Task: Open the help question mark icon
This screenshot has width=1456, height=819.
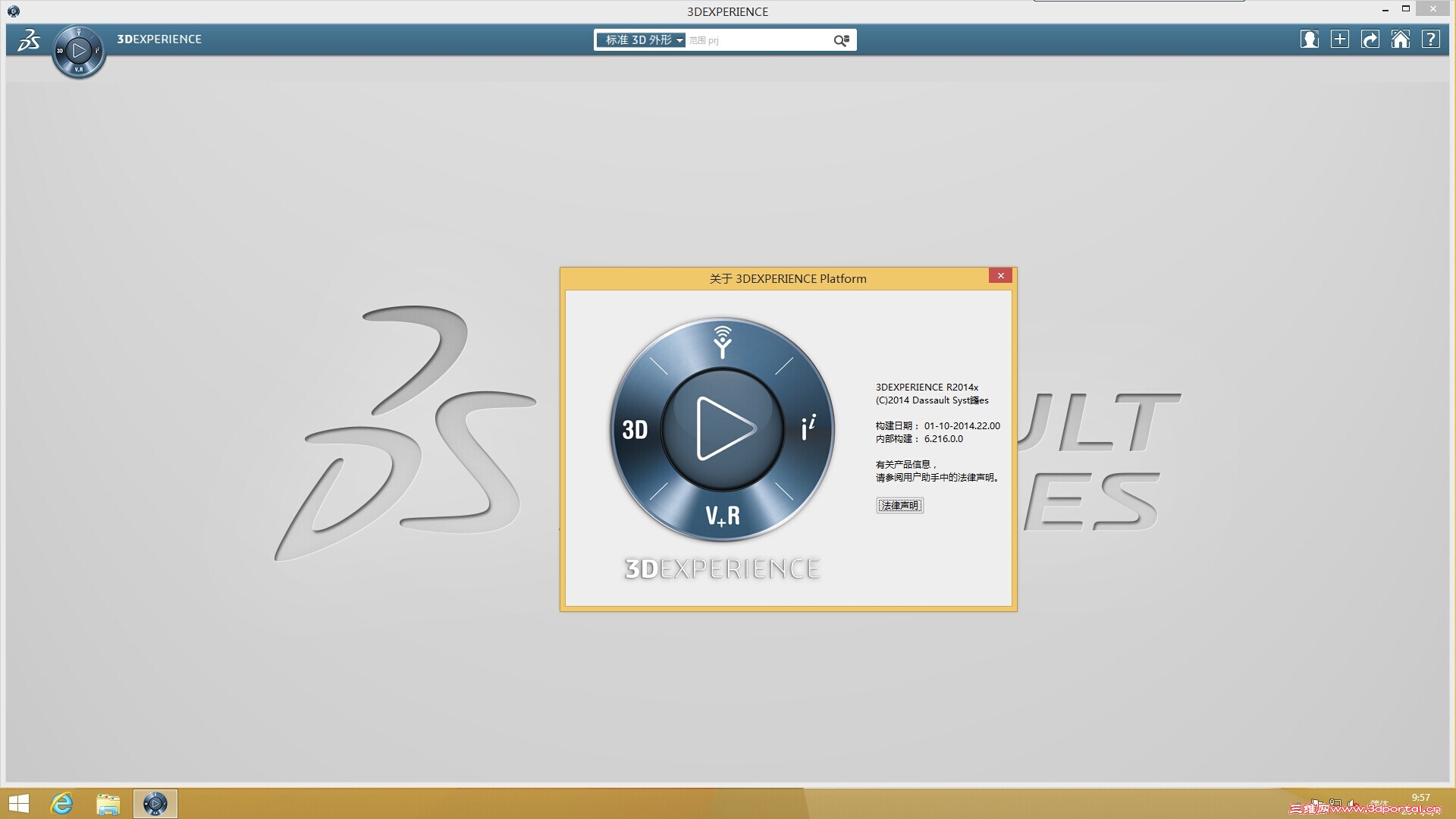Action: coord(1430,39)
